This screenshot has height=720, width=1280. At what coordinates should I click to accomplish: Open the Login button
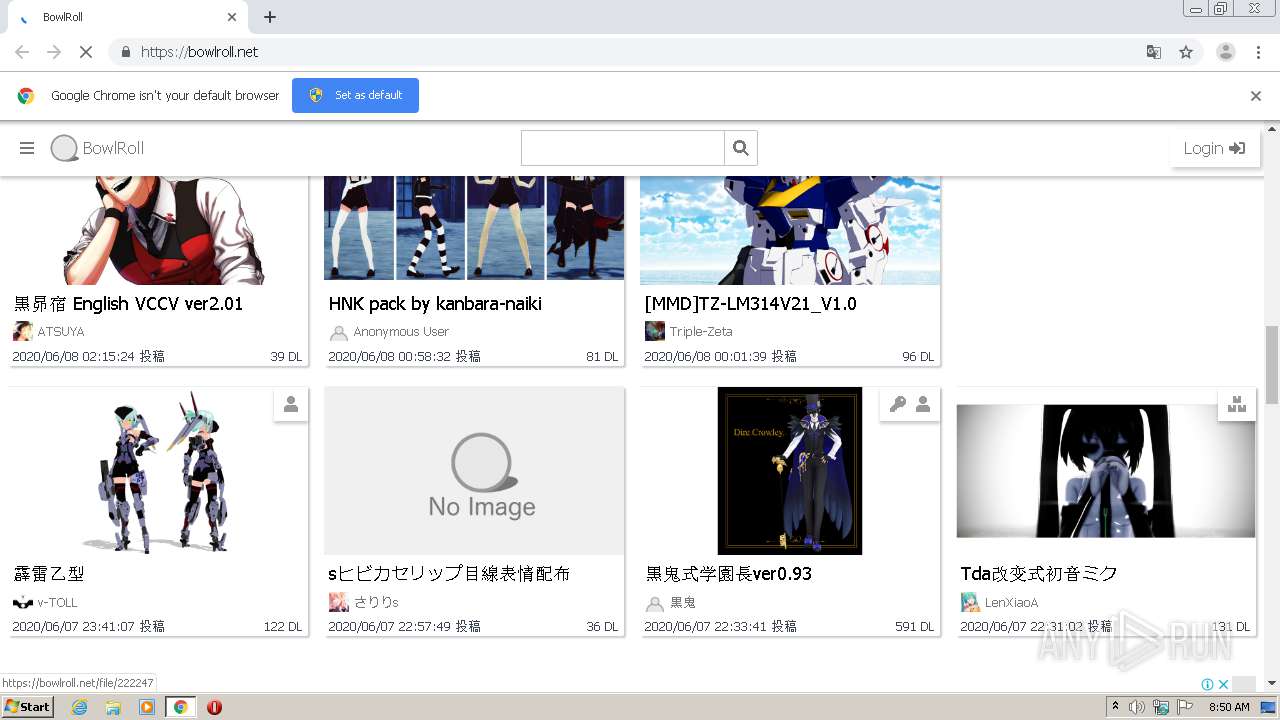click(x=1214, y=148)
